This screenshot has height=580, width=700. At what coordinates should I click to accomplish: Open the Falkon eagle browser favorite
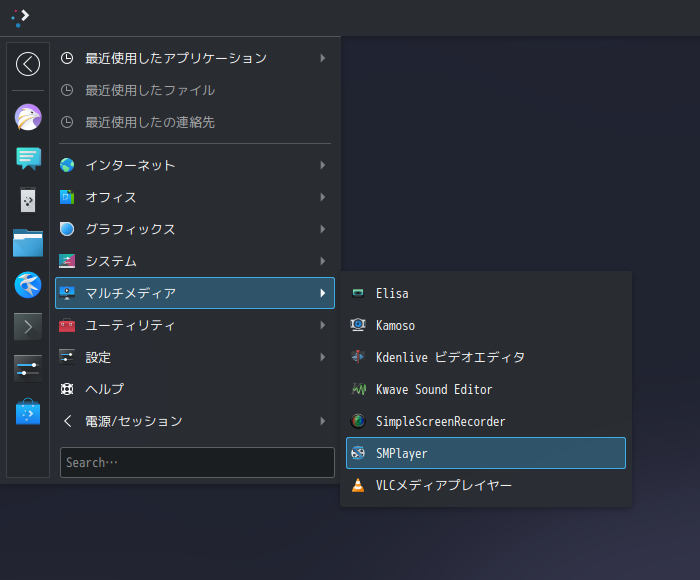[28, 117]
